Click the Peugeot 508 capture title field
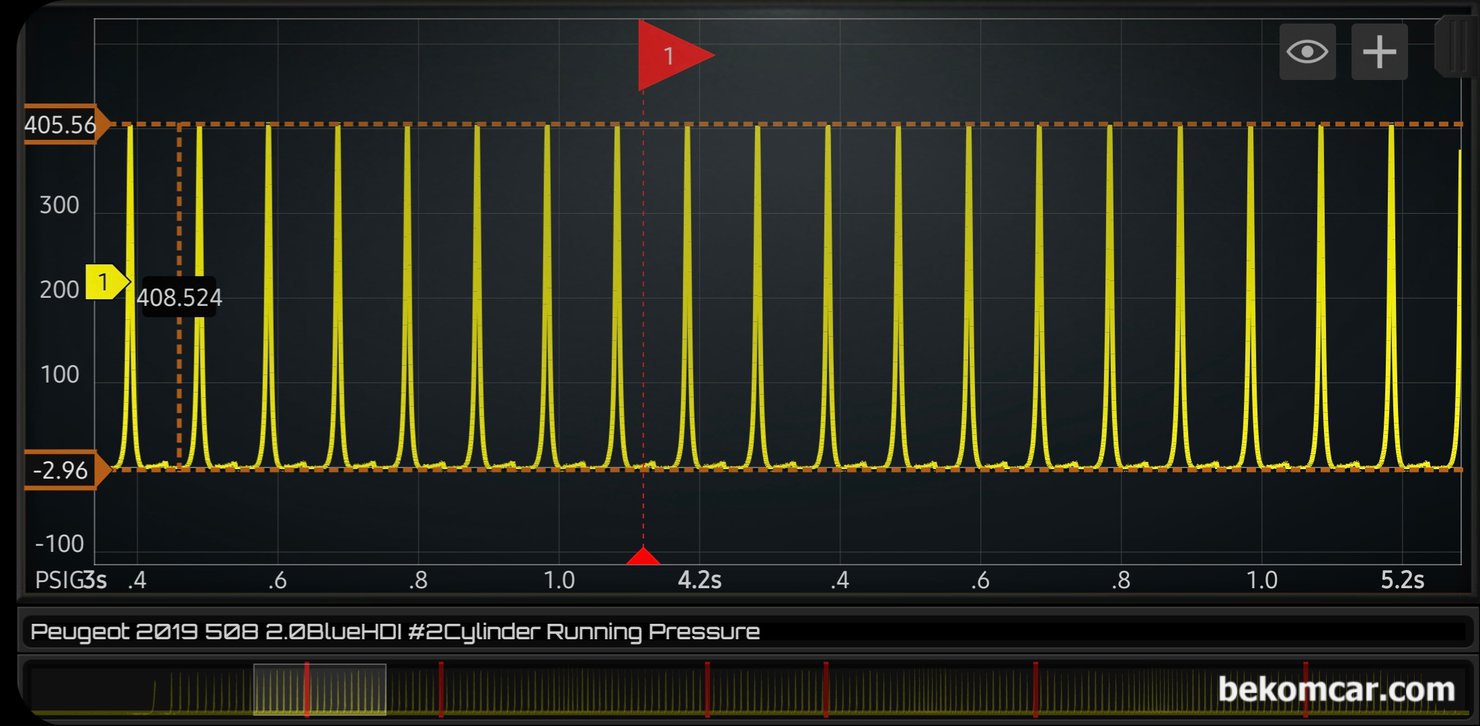Screen dimensions: 1480x726 click(740, 632)
